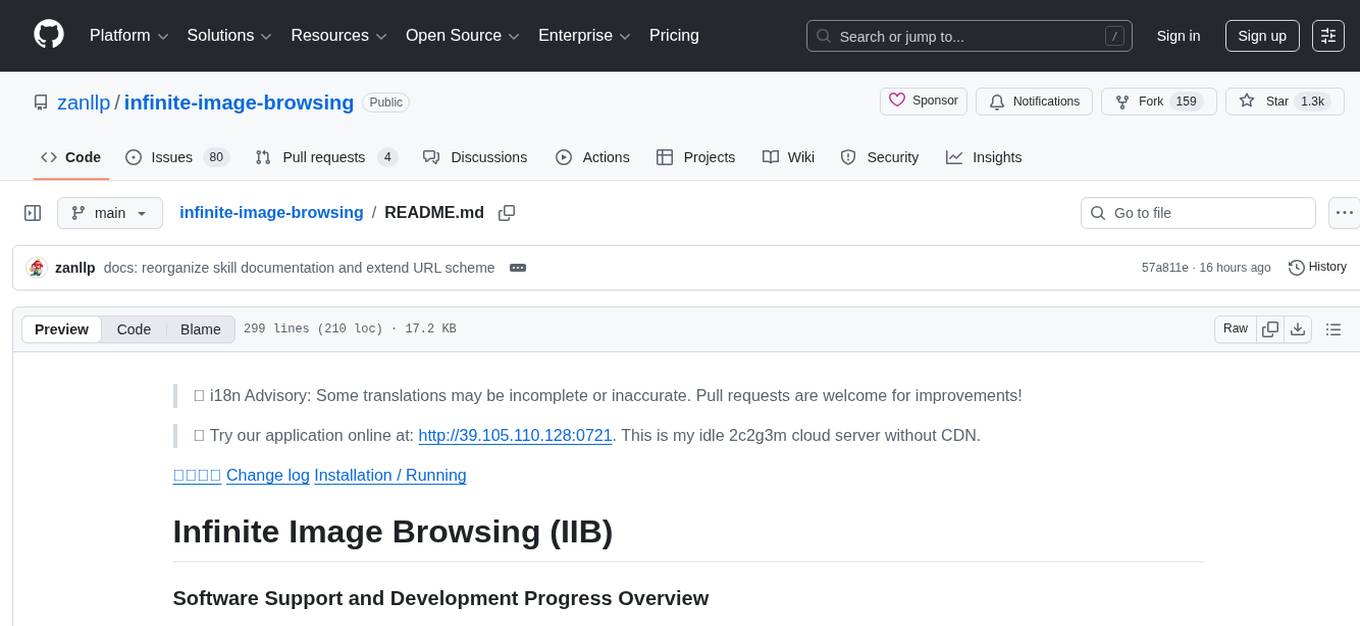The width and height of the screenshot is (1360, 626).
Task: Download the raw README file
Action: point(1298,328)
